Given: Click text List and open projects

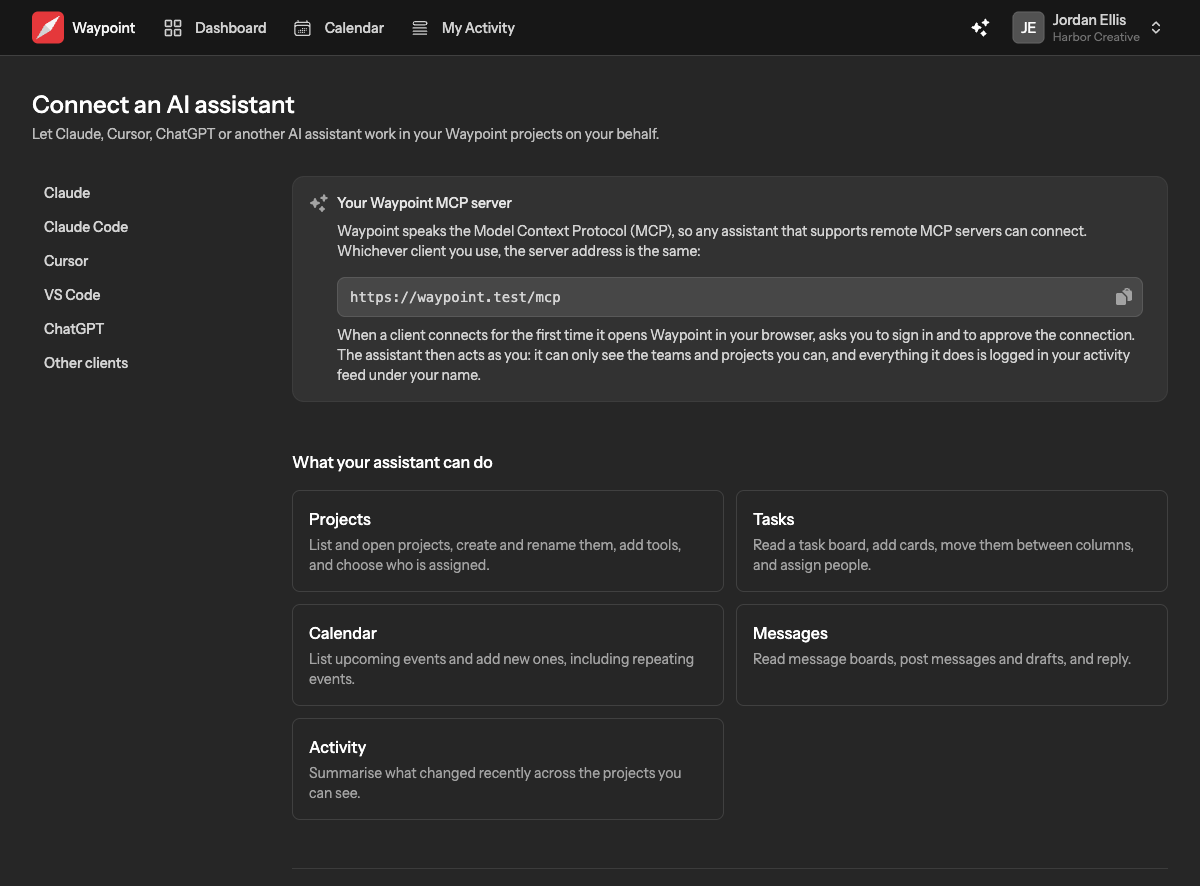Looking at the screenshot, I should 495,555.
